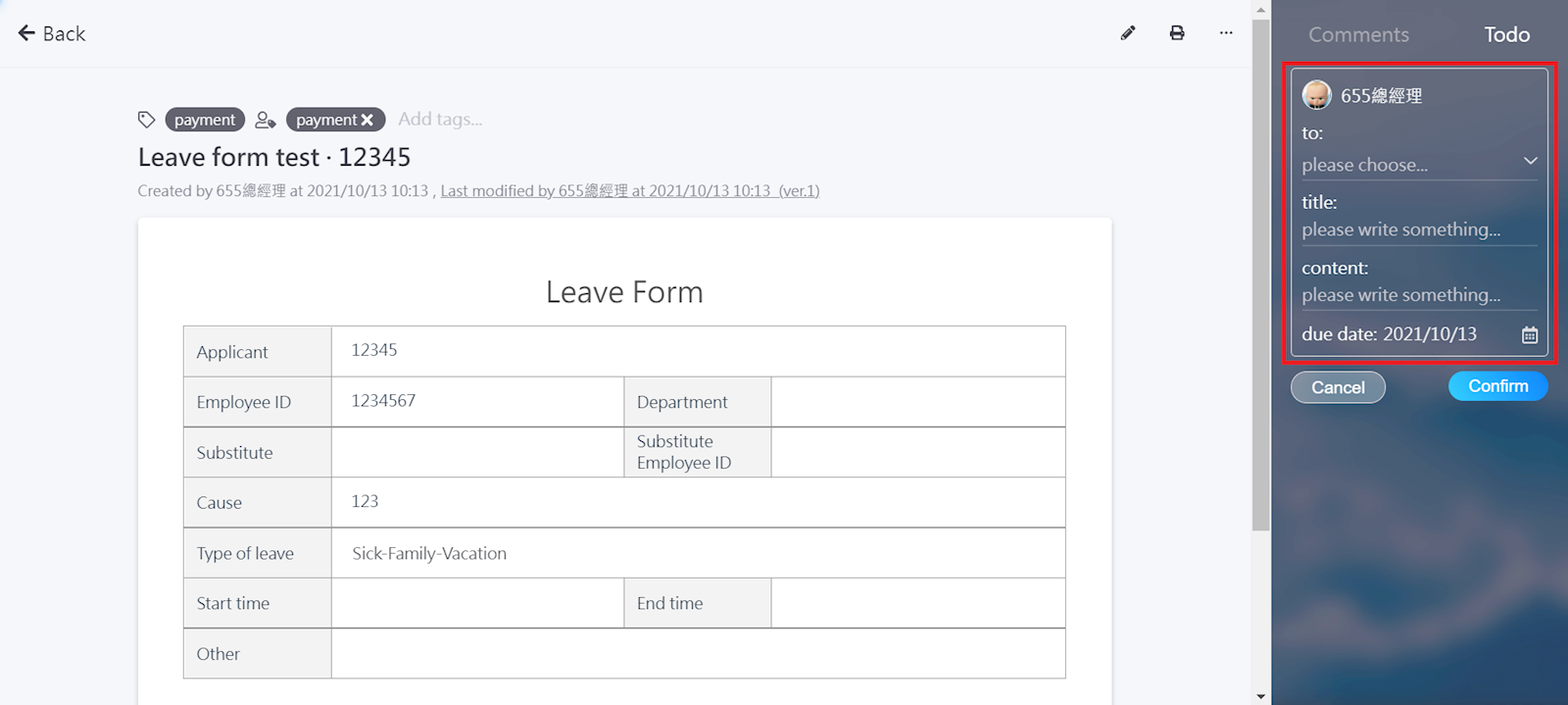The width and height of the screenshot is (1568, 705).
Task: Open the three-dot more options menu
Action: [1226, 33]
